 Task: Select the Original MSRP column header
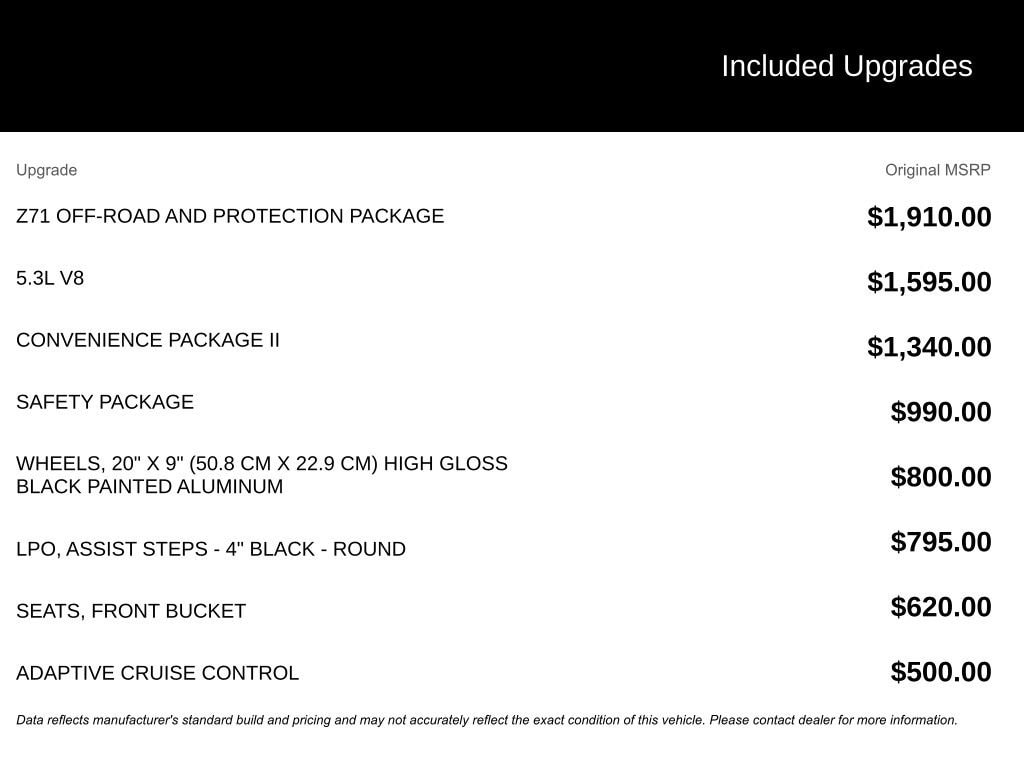tap(937, 170)
